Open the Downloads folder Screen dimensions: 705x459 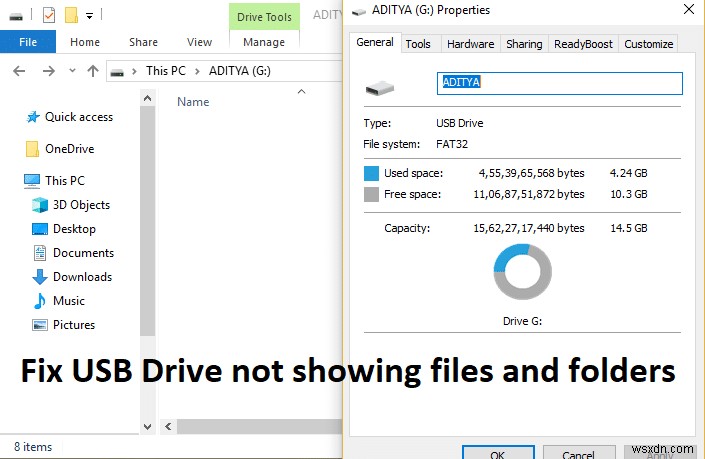(83, 276)
